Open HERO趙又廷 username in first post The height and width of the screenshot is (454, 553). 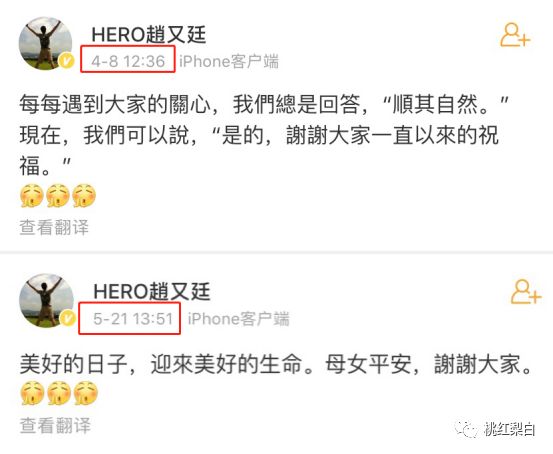[148, 35]
